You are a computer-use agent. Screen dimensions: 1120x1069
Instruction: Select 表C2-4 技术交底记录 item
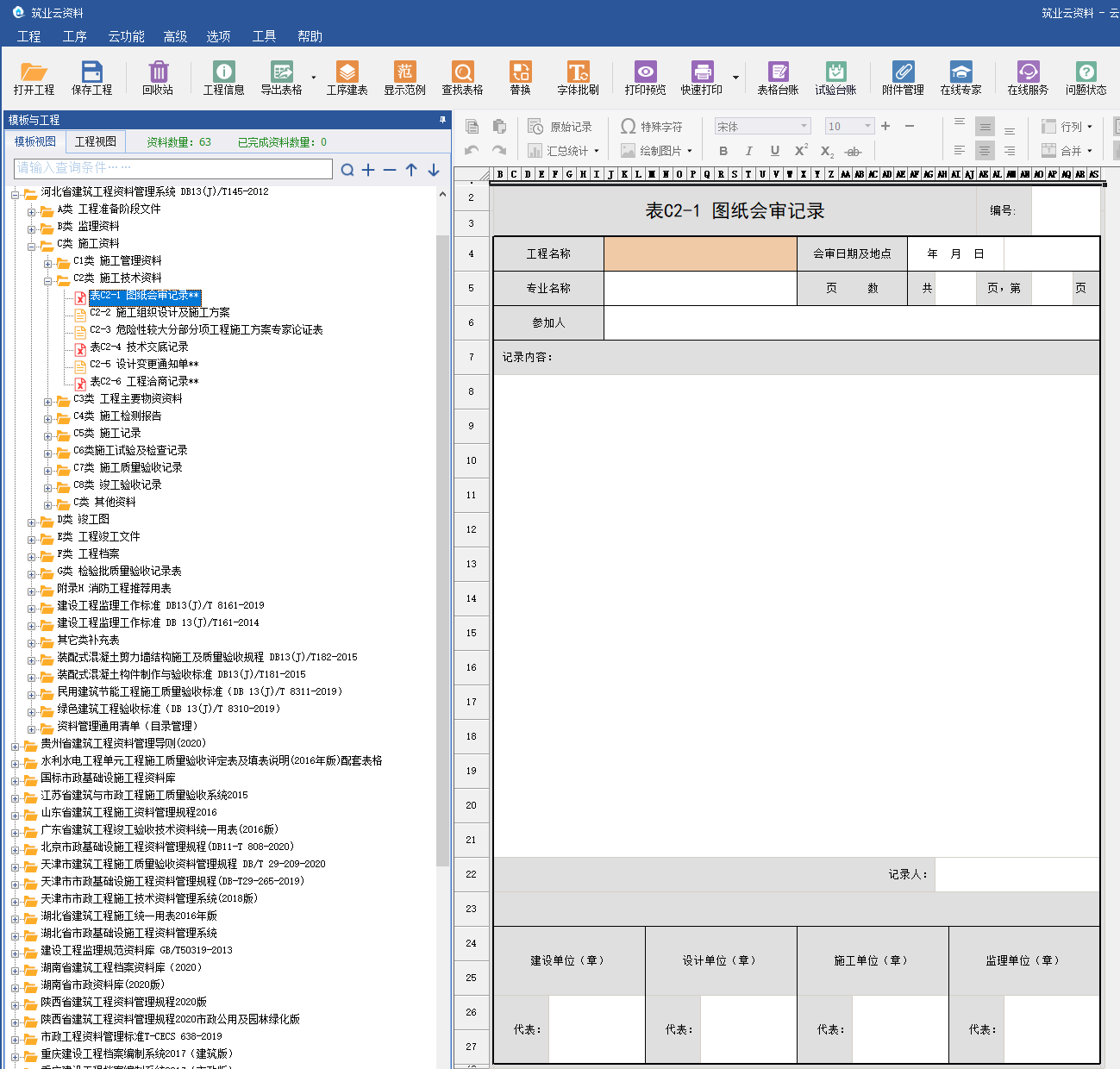139,347
